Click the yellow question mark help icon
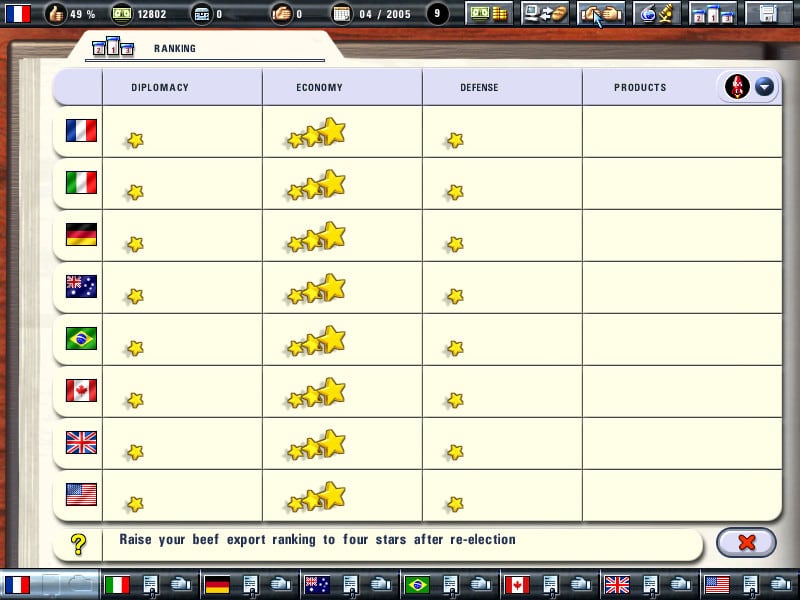800x600 pixels. pyautogui.click(x=78, y=544)
